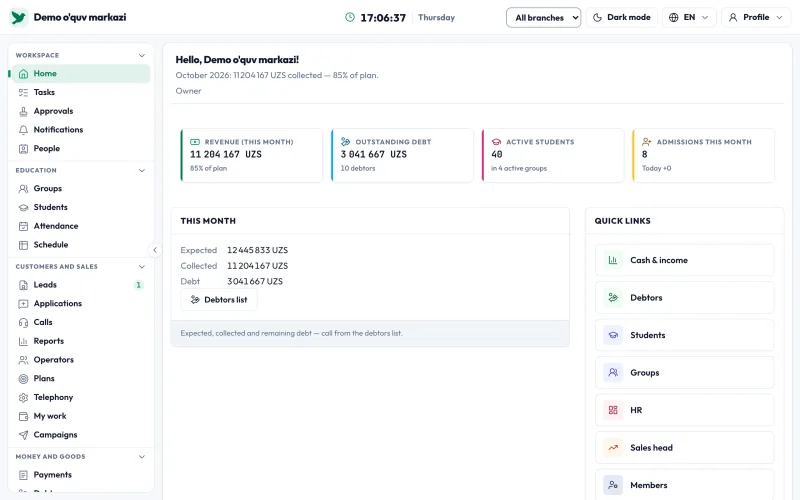Screen dimensions: 800x500
Task: Click the HR quick link grid icon
Action: [x=613, y=410]
